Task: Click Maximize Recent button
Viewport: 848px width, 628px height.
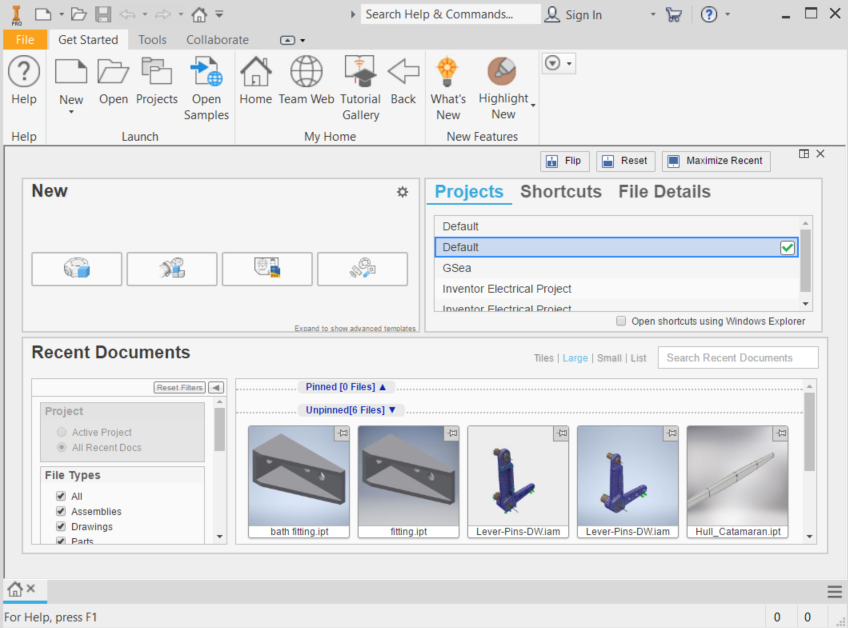Action: (716, 161)
